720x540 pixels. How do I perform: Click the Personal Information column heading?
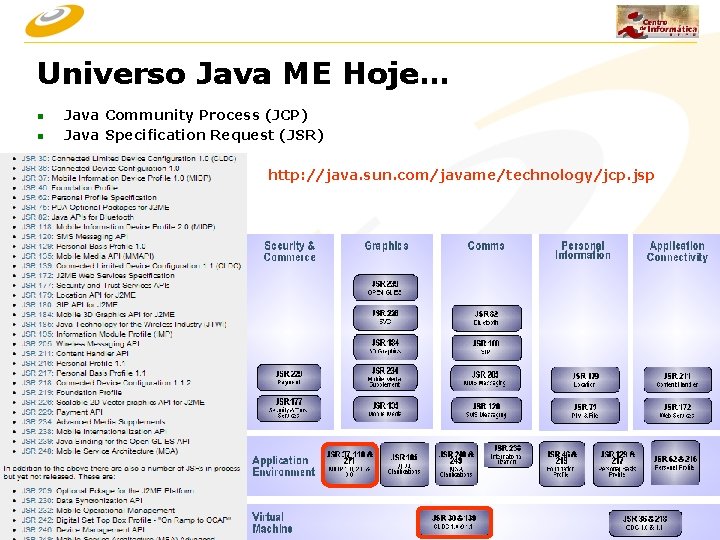[x=583, y=250]
